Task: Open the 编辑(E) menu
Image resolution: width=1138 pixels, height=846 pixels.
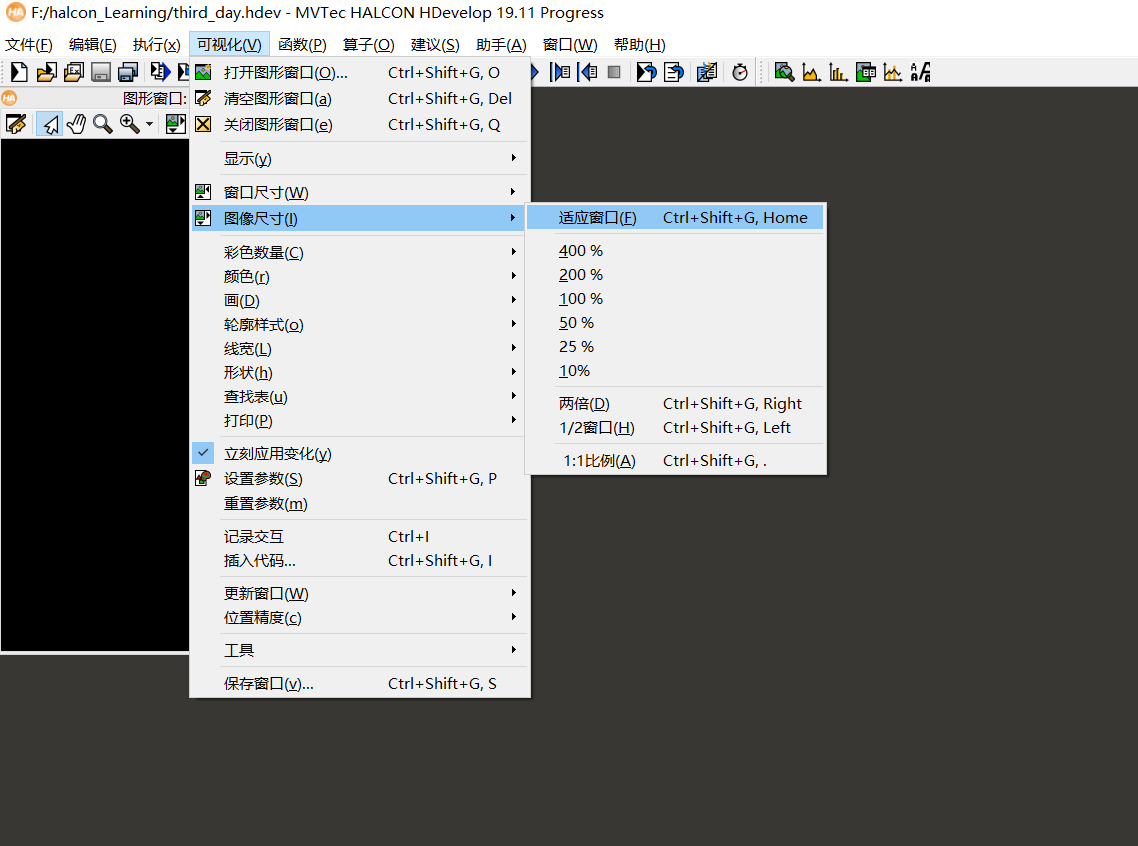Action: coord(92,44)
